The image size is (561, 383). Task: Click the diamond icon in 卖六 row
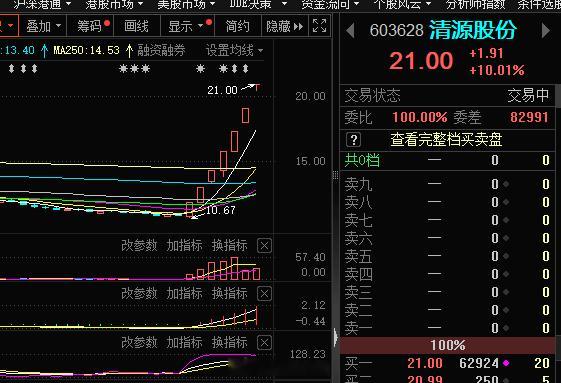pos(506,238)
